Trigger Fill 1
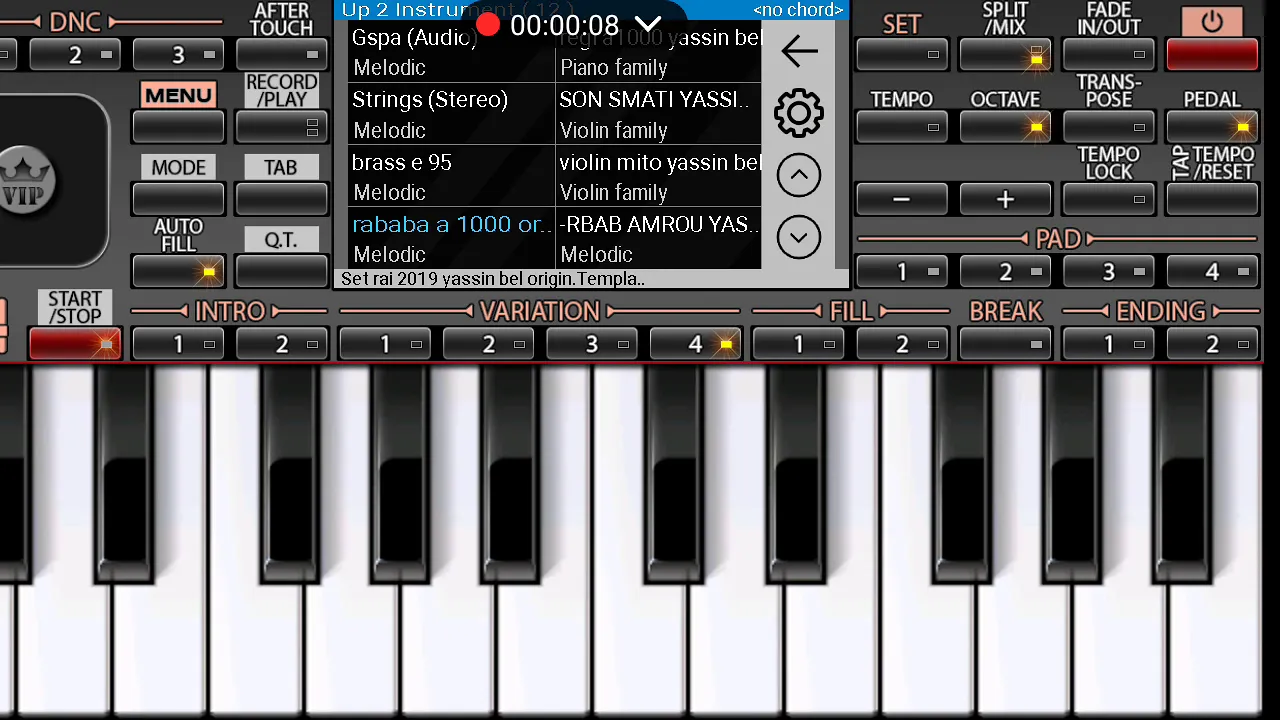 799,343
